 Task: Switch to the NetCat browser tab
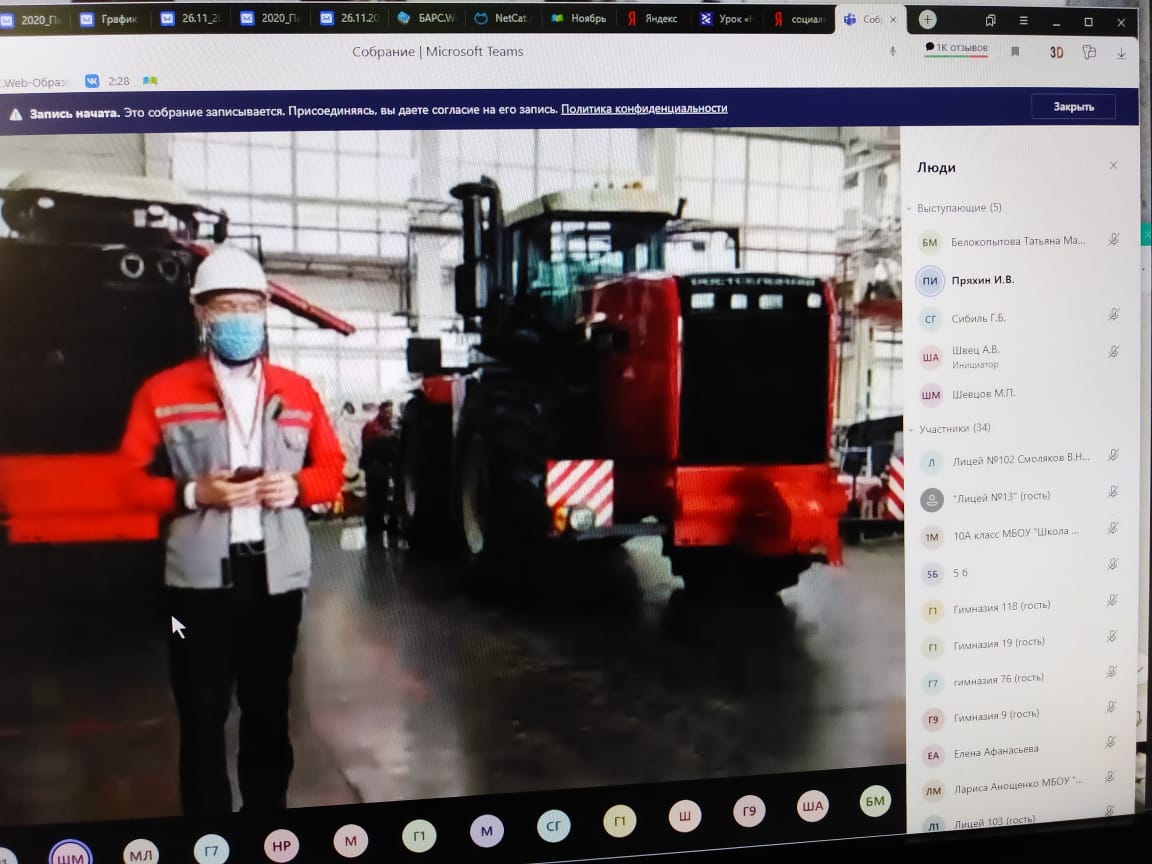click(503, 18)
